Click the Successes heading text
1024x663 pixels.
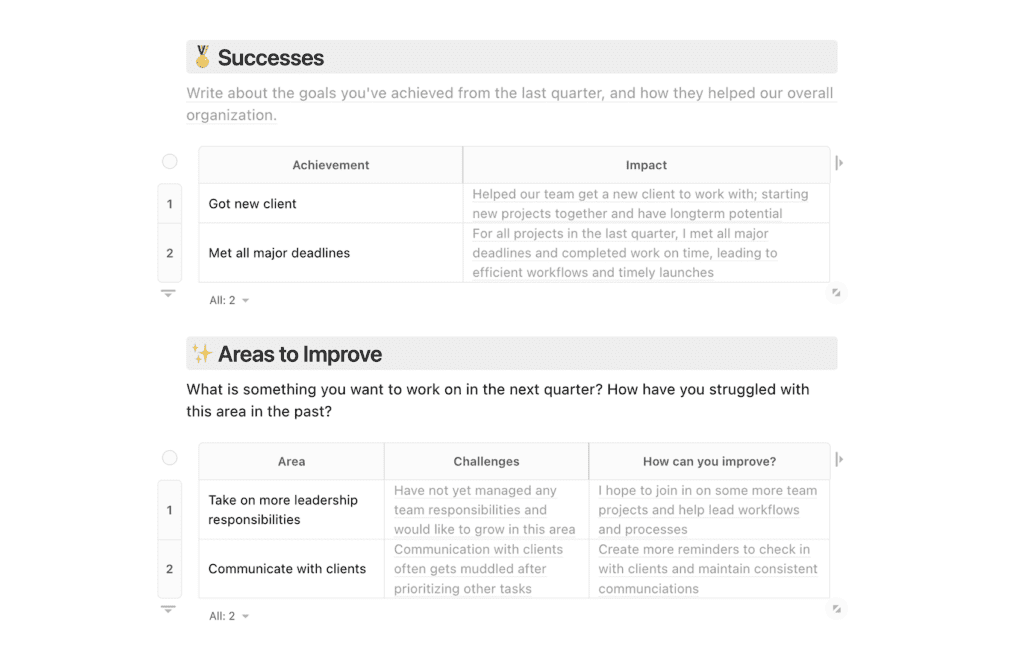269,57
